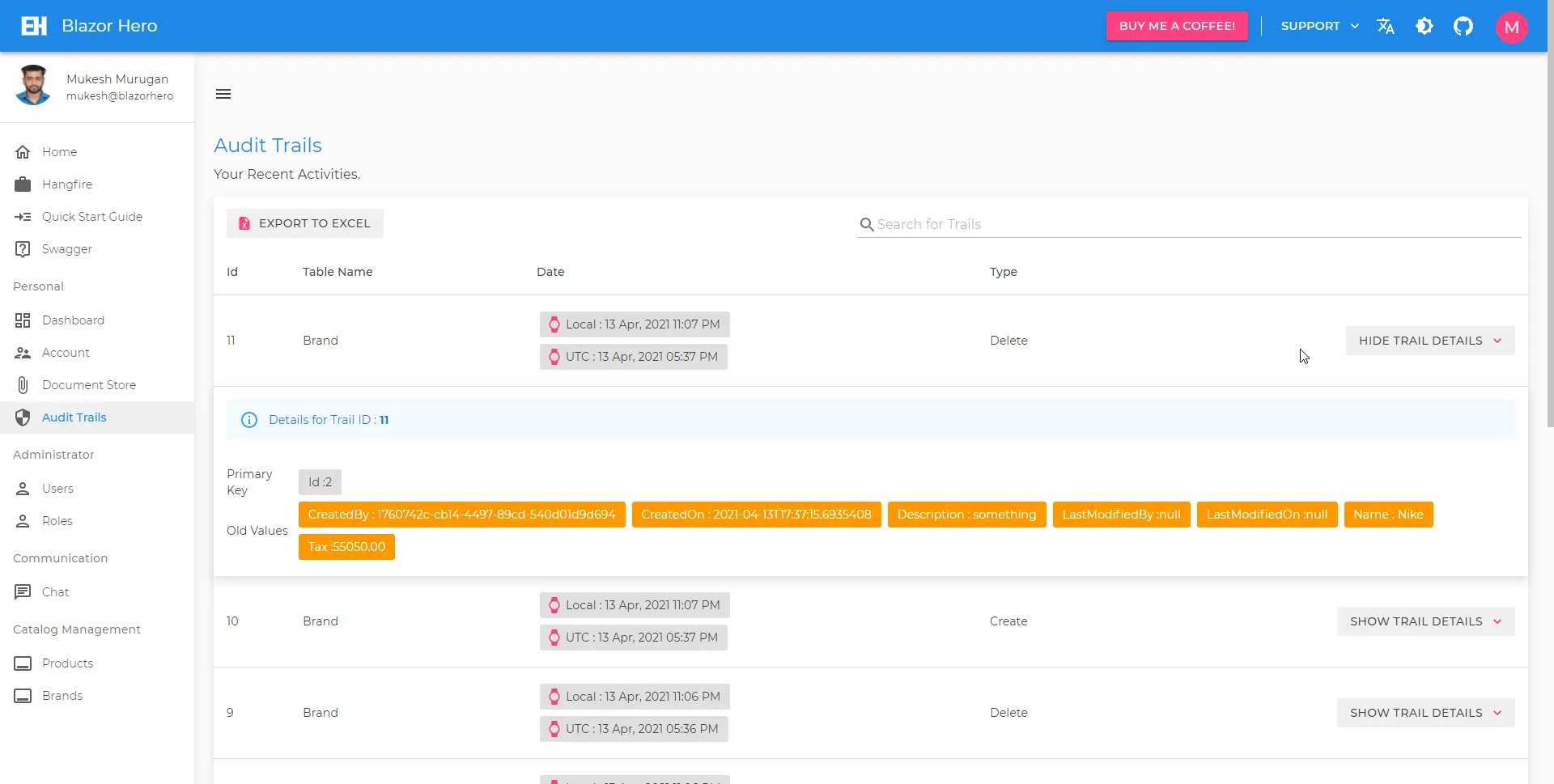
Task: Open Audit Trails in the sidebar
Action: coord(74,417)
